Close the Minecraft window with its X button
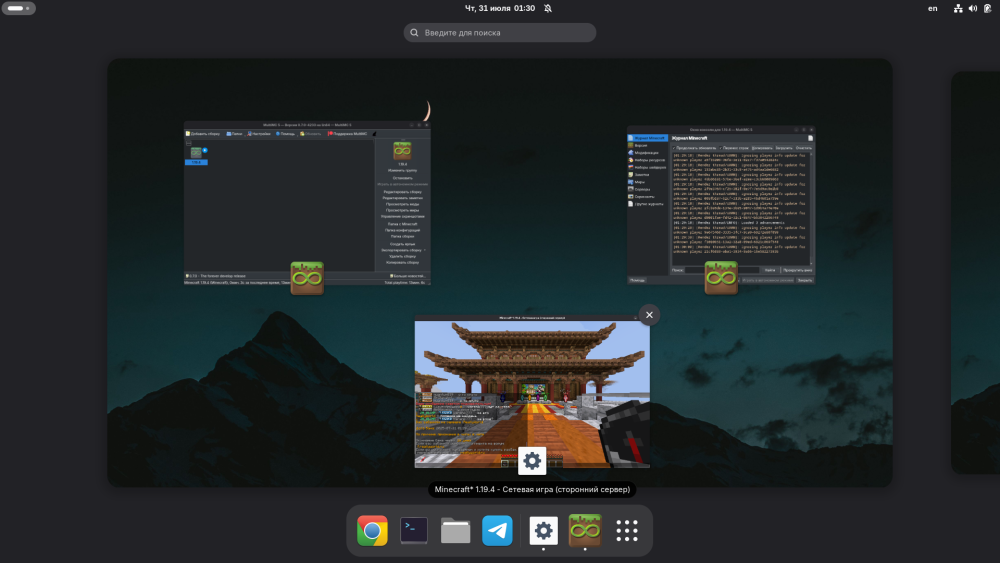Screen dimensions: 1000x563 tap(649, 315)
